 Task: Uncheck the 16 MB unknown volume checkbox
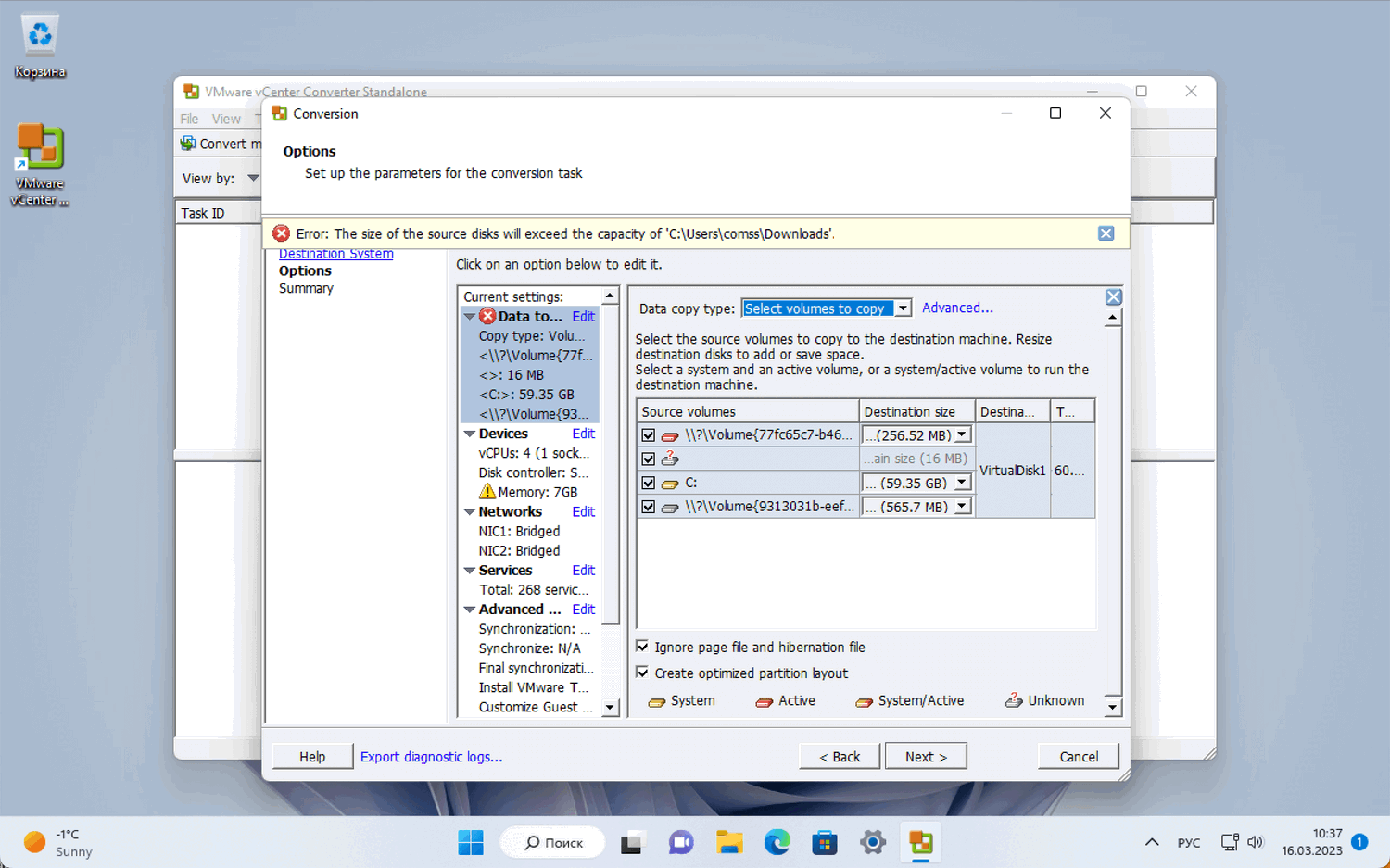click(x=649, y=459)
